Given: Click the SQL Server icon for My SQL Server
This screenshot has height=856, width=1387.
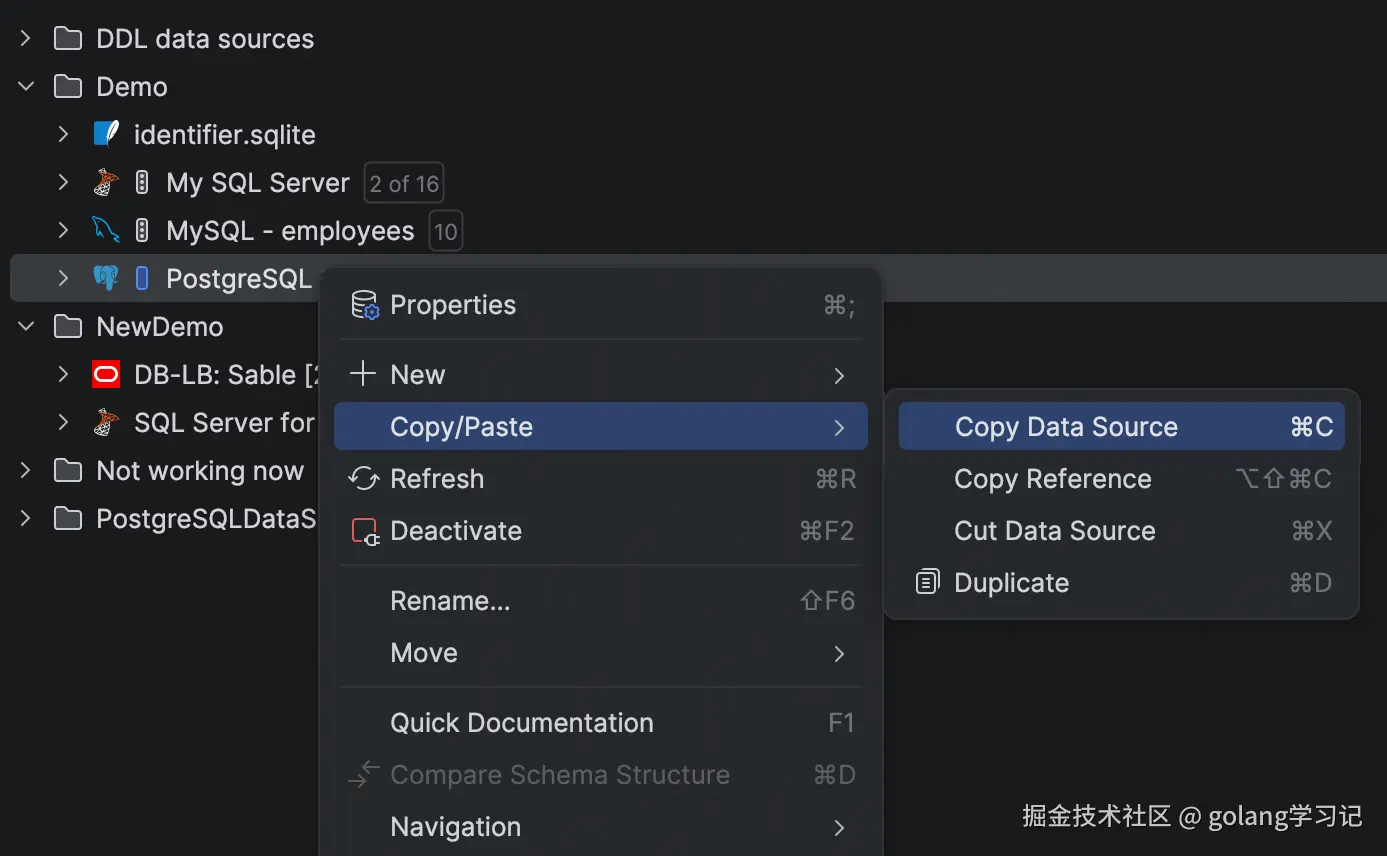Looking at the screenshot, I should point(106,183).
